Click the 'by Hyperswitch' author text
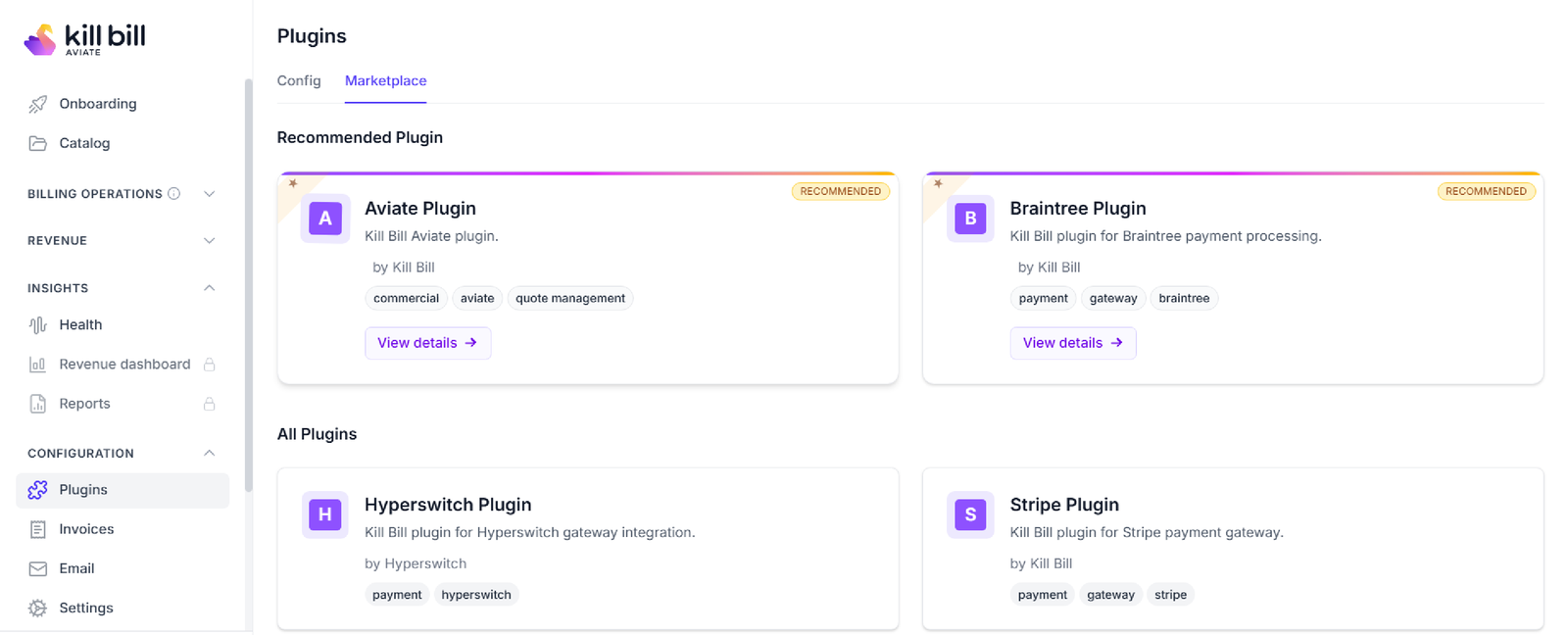 (416, 563)
